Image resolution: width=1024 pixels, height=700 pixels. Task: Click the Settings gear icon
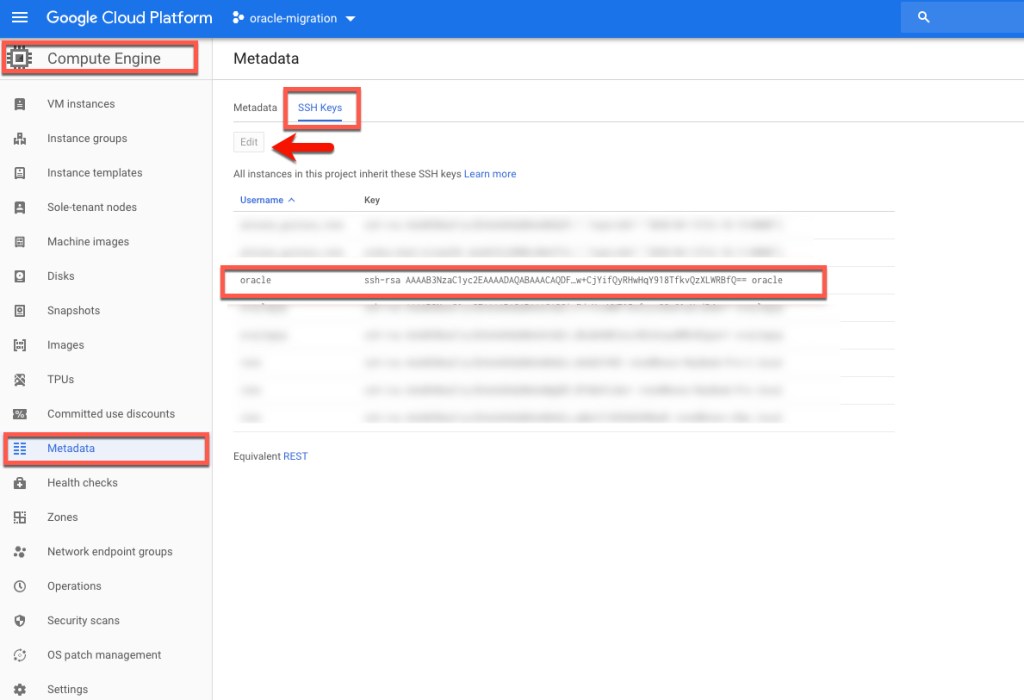[x=20, y=690]
